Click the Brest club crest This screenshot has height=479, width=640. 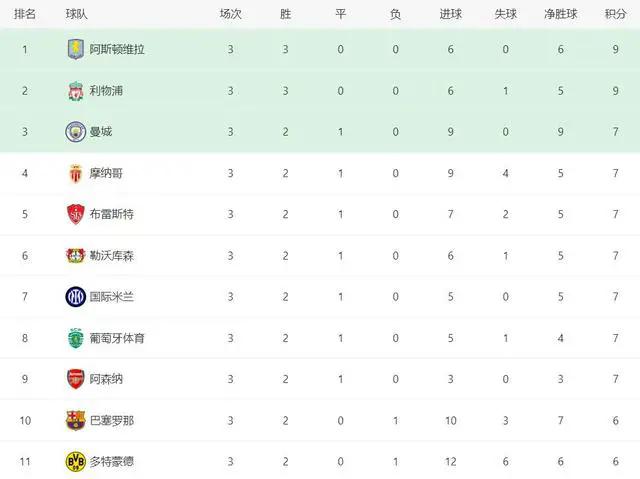coord(76,214)
